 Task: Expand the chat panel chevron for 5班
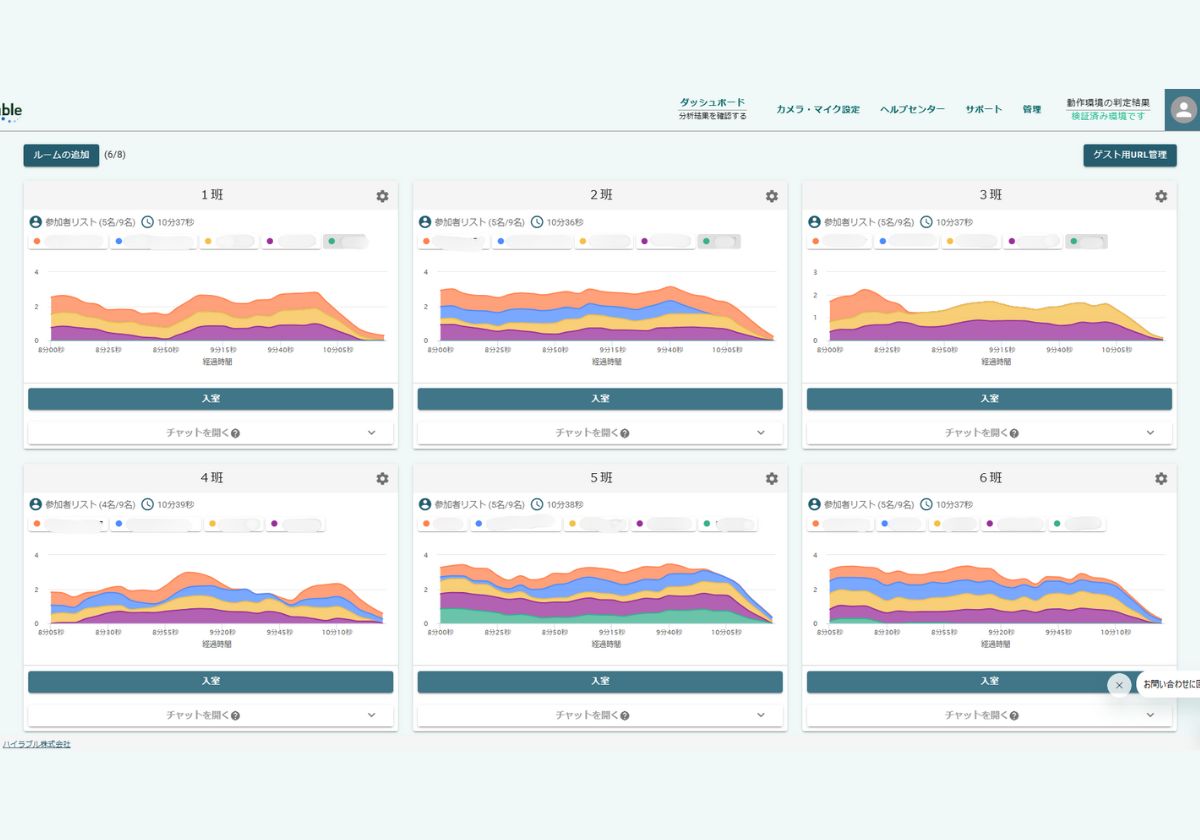tap(760, 715)
